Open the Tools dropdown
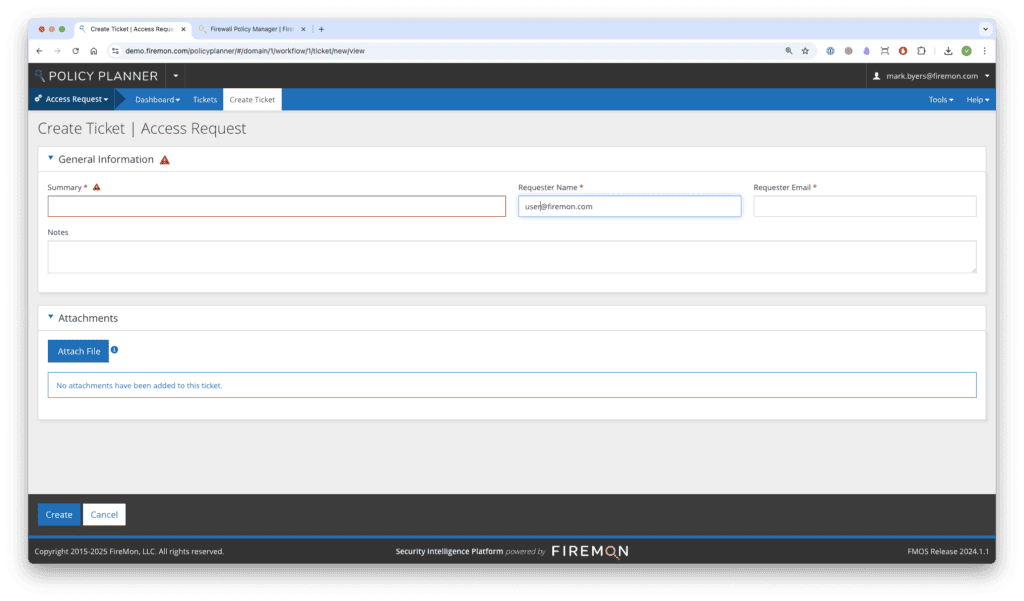 point(938,99)
